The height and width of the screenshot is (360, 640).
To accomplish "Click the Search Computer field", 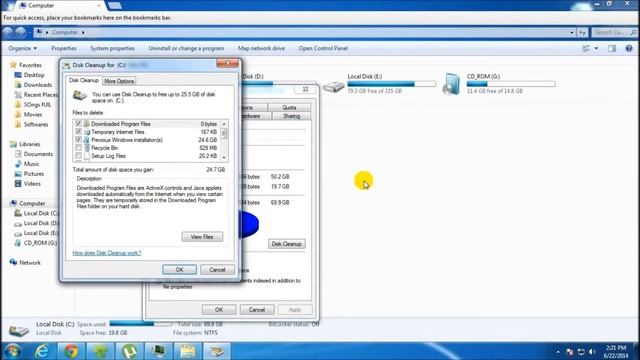I will click(615, 32).
